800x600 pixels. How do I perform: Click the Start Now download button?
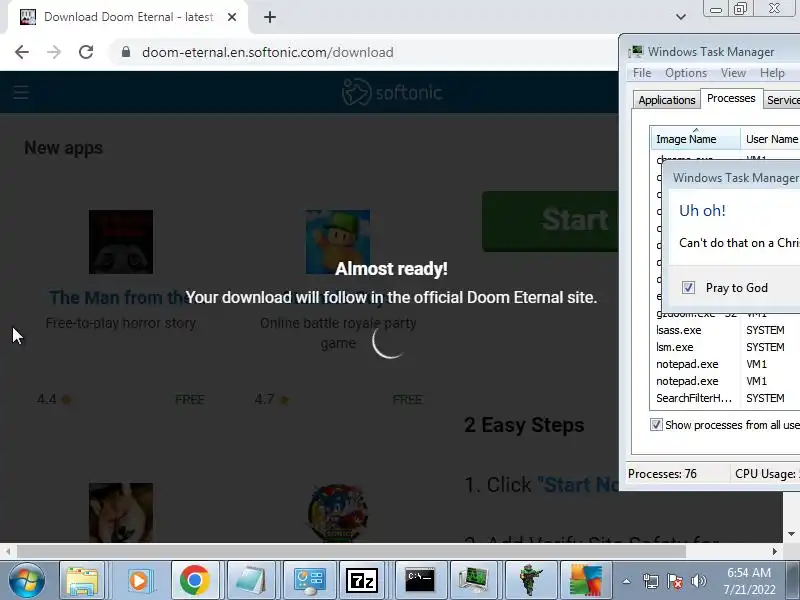click(551, 221)
